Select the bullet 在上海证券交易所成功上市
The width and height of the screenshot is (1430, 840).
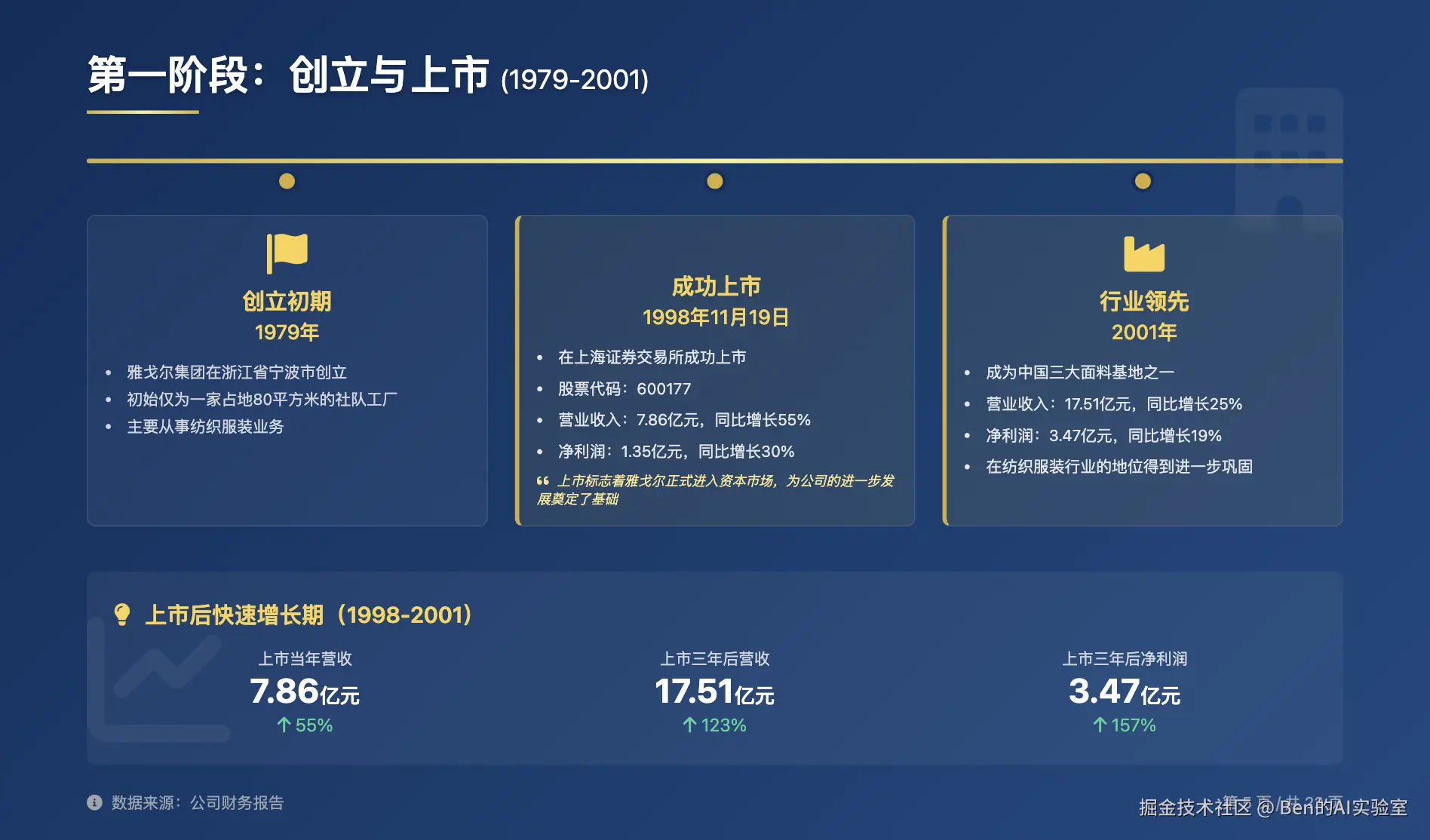(652, 357)
